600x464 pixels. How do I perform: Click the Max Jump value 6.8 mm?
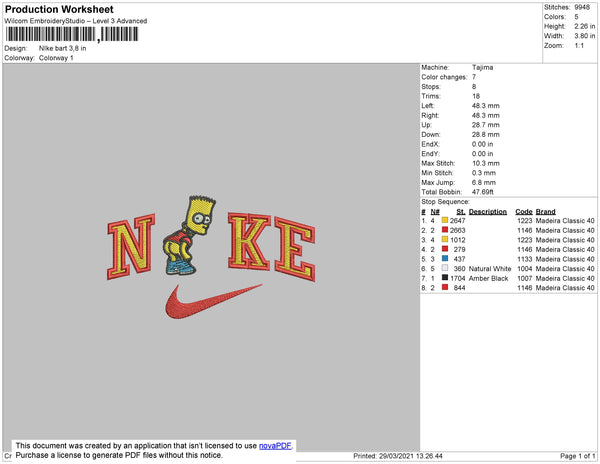point(484,182)
